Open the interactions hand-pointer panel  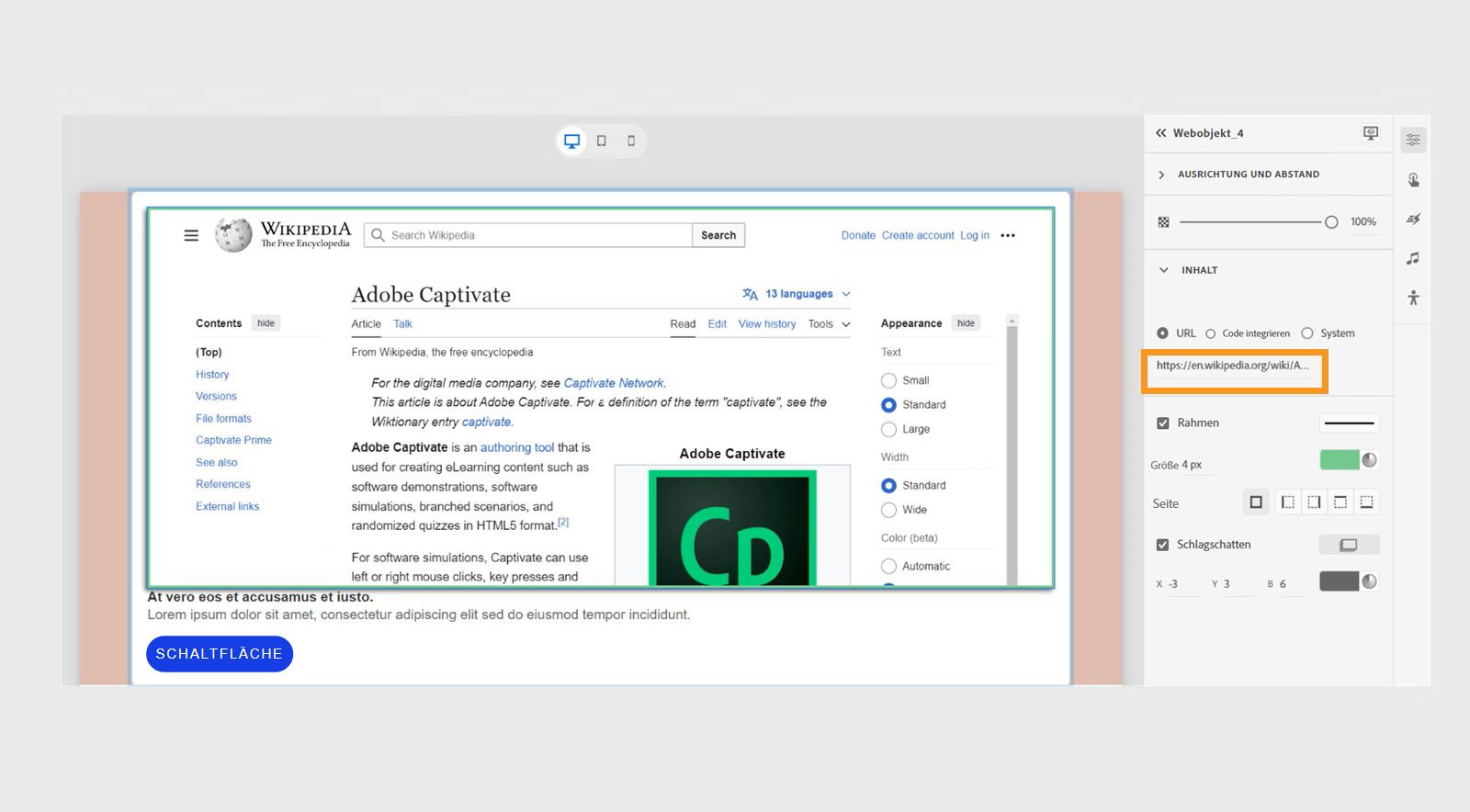tap(1413, 180)
